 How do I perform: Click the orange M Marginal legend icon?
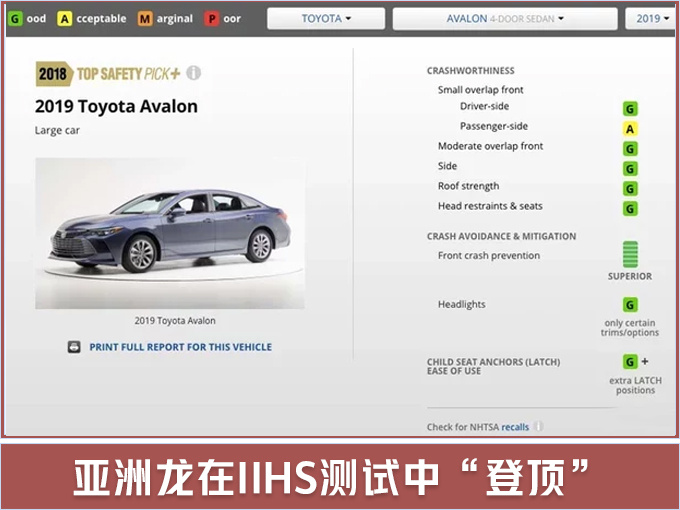[x=145, y=19]
